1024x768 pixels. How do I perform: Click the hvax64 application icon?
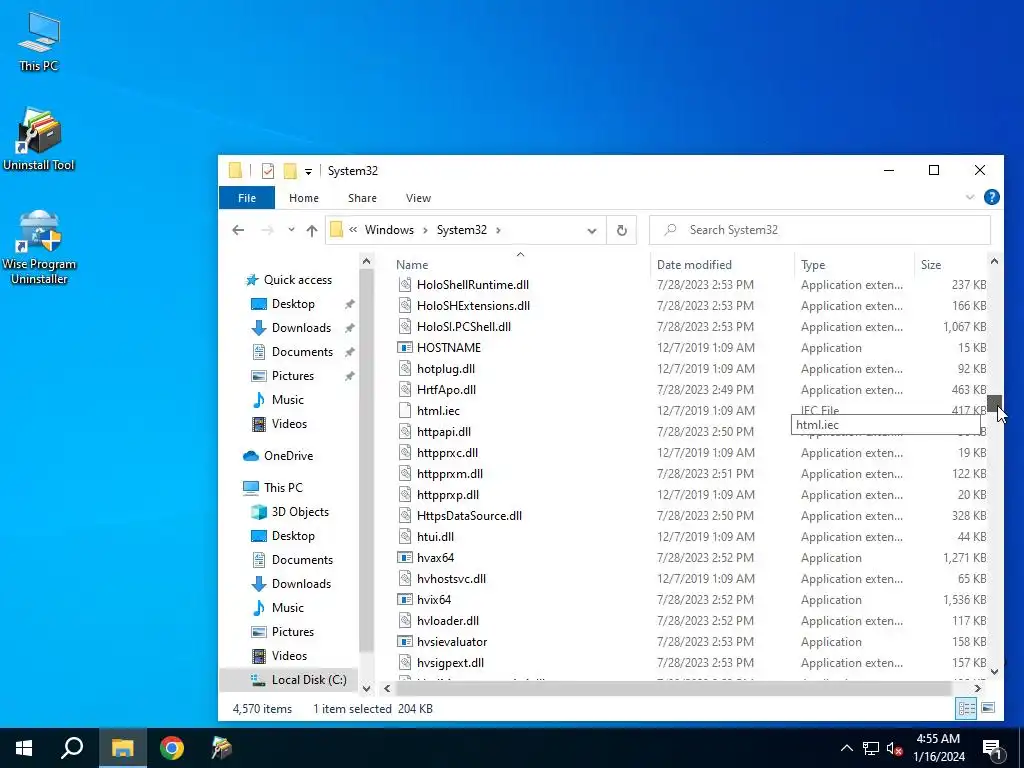pos(405,558)
